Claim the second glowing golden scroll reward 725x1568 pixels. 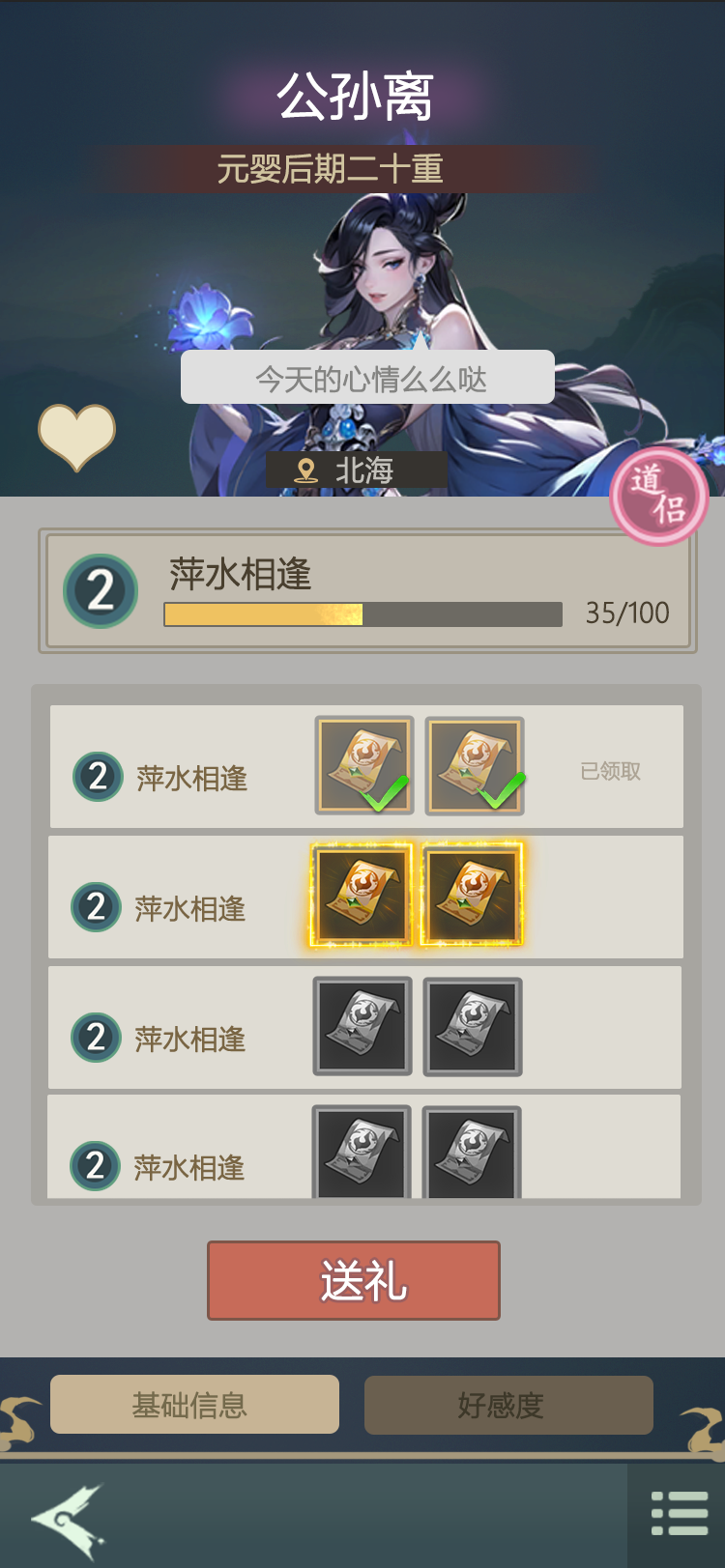click(472, 894)
